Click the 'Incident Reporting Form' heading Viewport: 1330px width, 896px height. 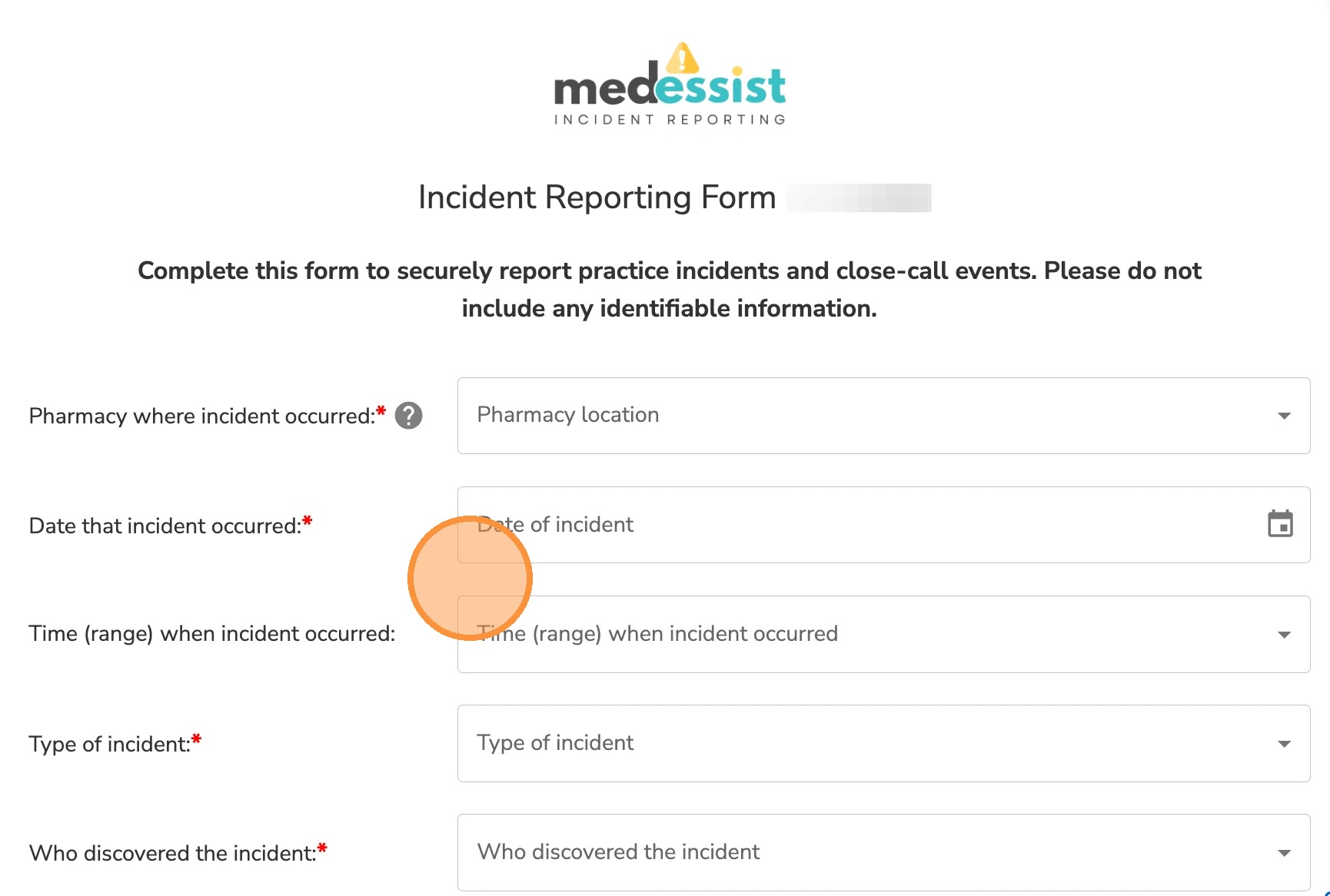pos(597,197)
